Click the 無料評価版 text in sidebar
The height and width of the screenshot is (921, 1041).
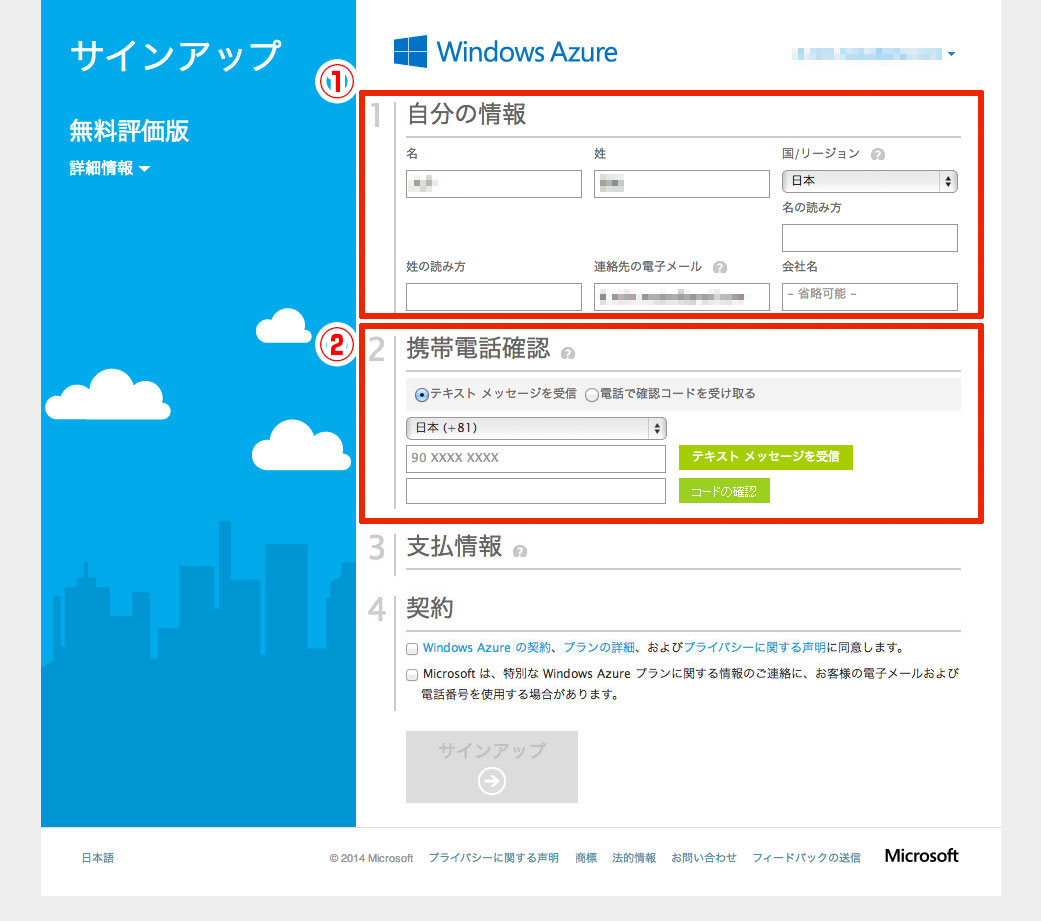(129, 131)
